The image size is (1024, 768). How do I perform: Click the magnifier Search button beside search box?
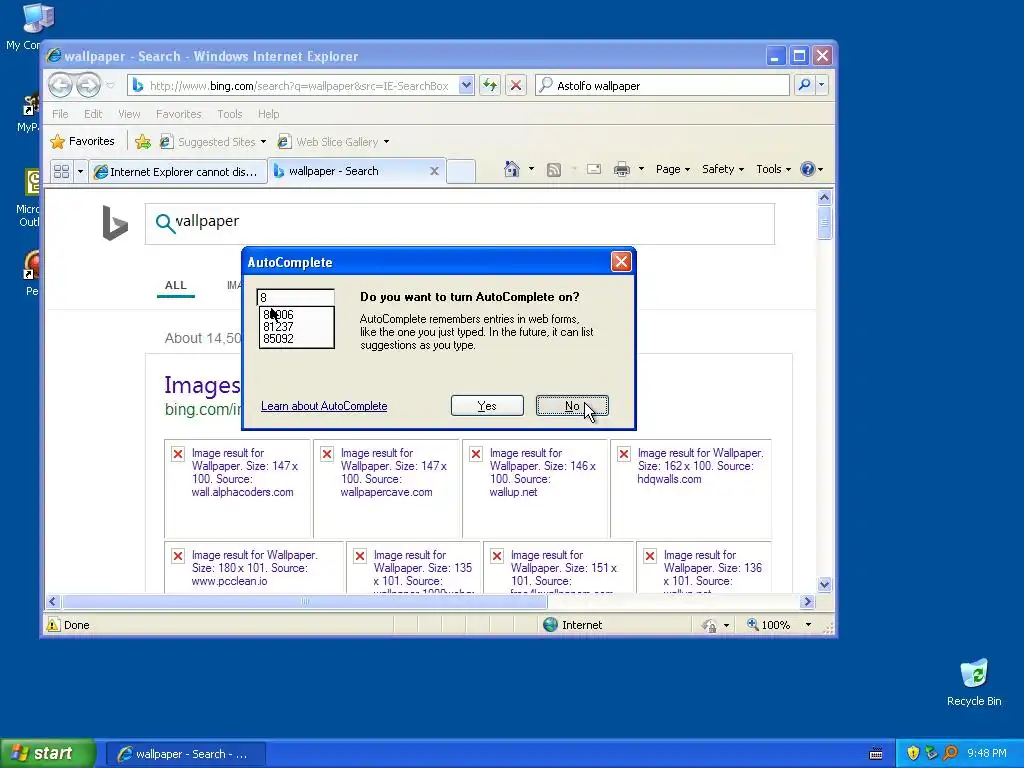805,85
